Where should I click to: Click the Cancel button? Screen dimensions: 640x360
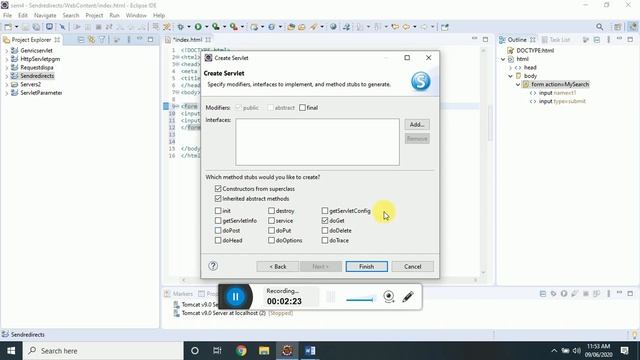412,267
